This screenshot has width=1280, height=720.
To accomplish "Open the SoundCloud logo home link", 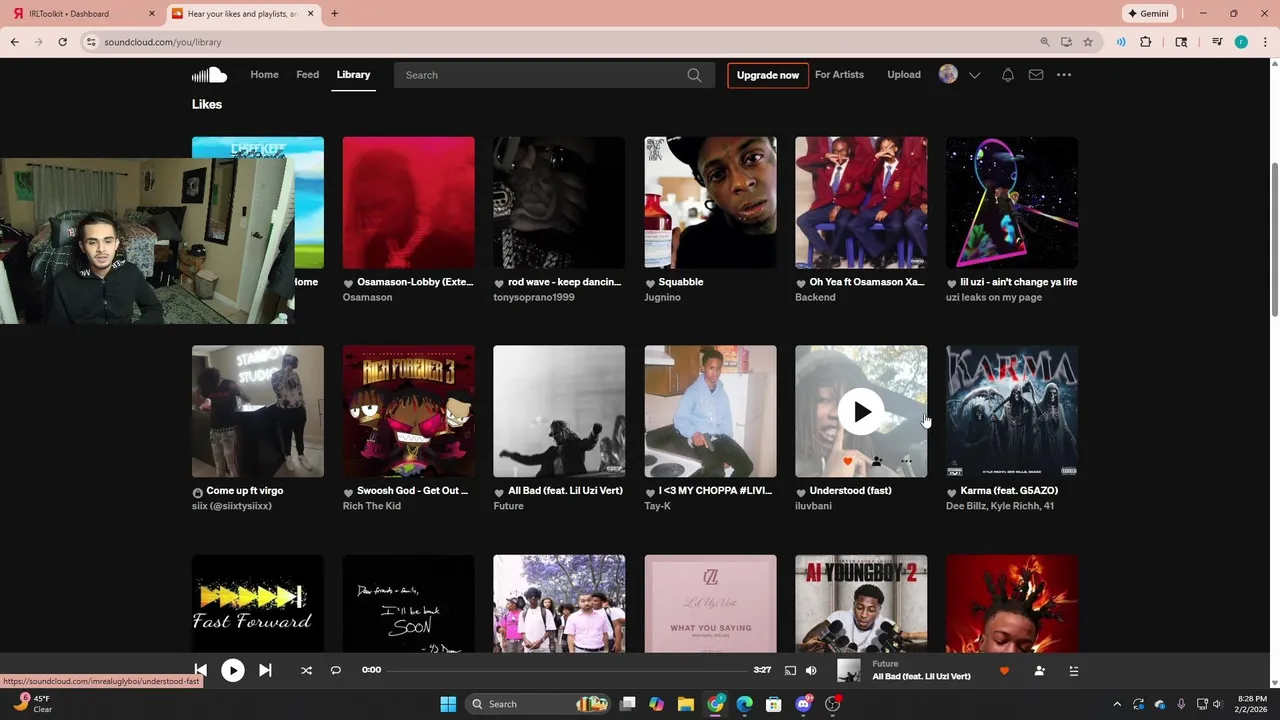I will 210,75.
